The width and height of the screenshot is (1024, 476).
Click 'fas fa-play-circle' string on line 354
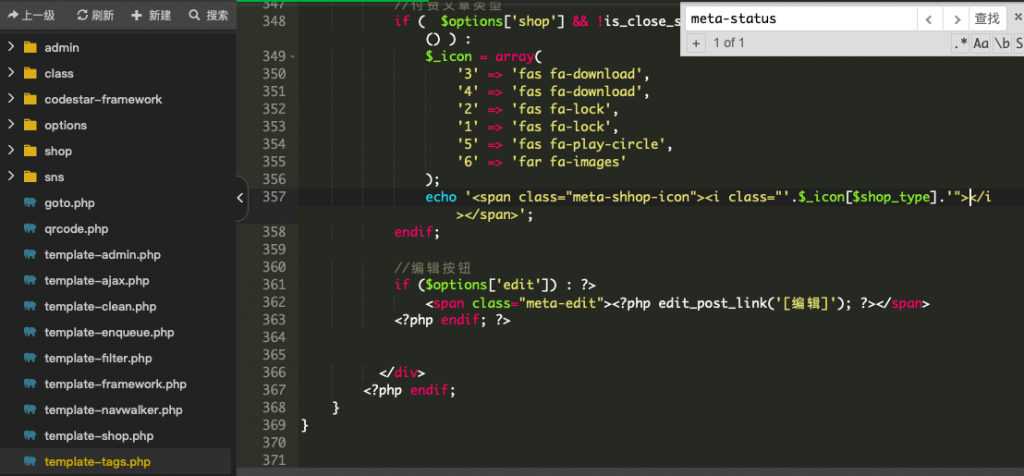pos(588,144)
